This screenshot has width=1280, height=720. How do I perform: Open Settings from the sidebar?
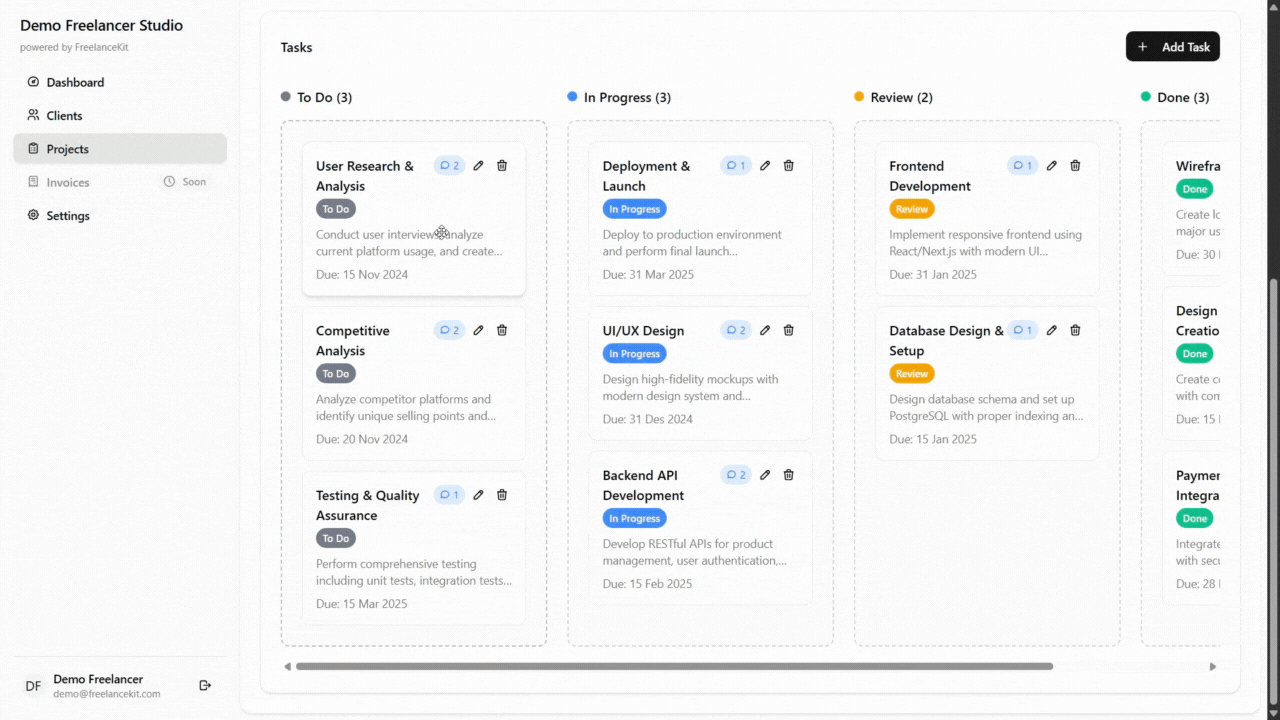(34, 215)
